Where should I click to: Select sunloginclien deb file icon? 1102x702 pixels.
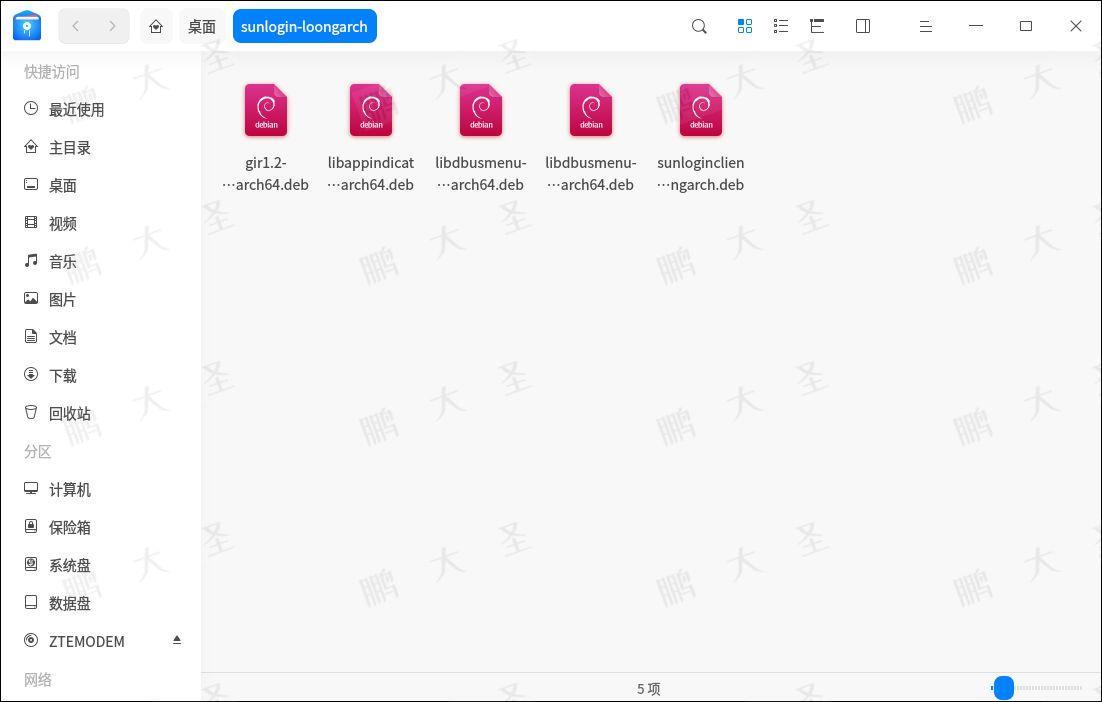click(701, 110)
